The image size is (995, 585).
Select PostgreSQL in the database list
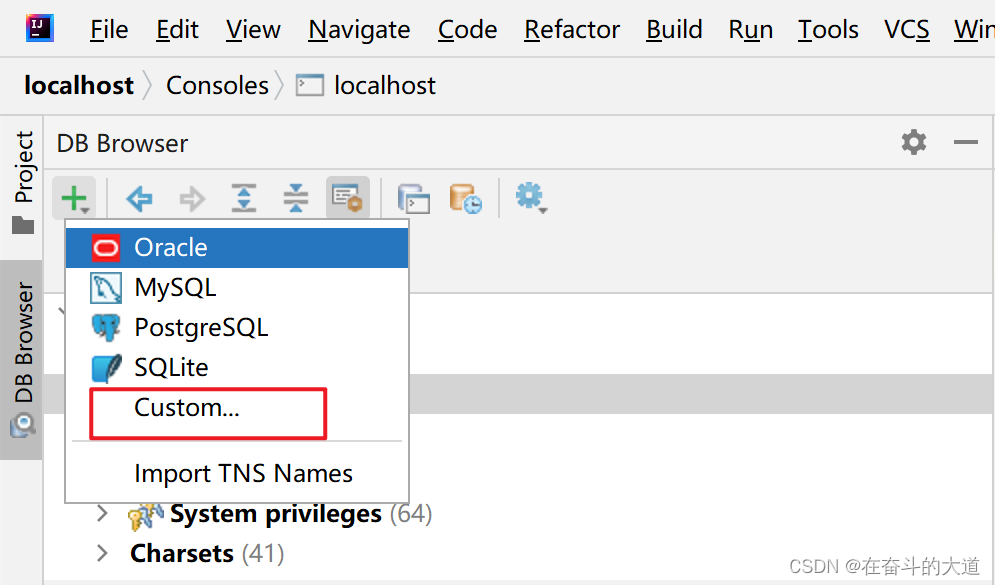coord(200,327)
